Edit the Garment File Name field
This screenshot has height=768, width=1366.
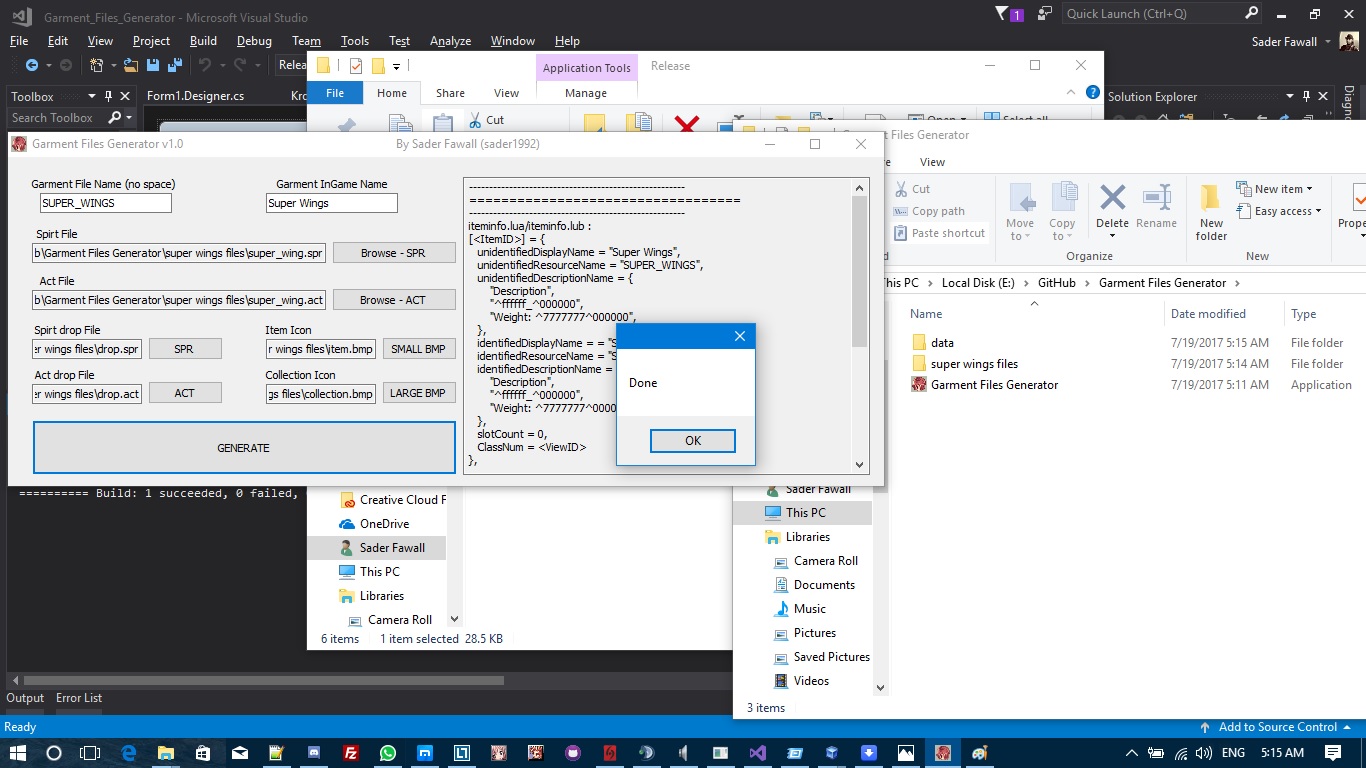[x=105, y=203]
